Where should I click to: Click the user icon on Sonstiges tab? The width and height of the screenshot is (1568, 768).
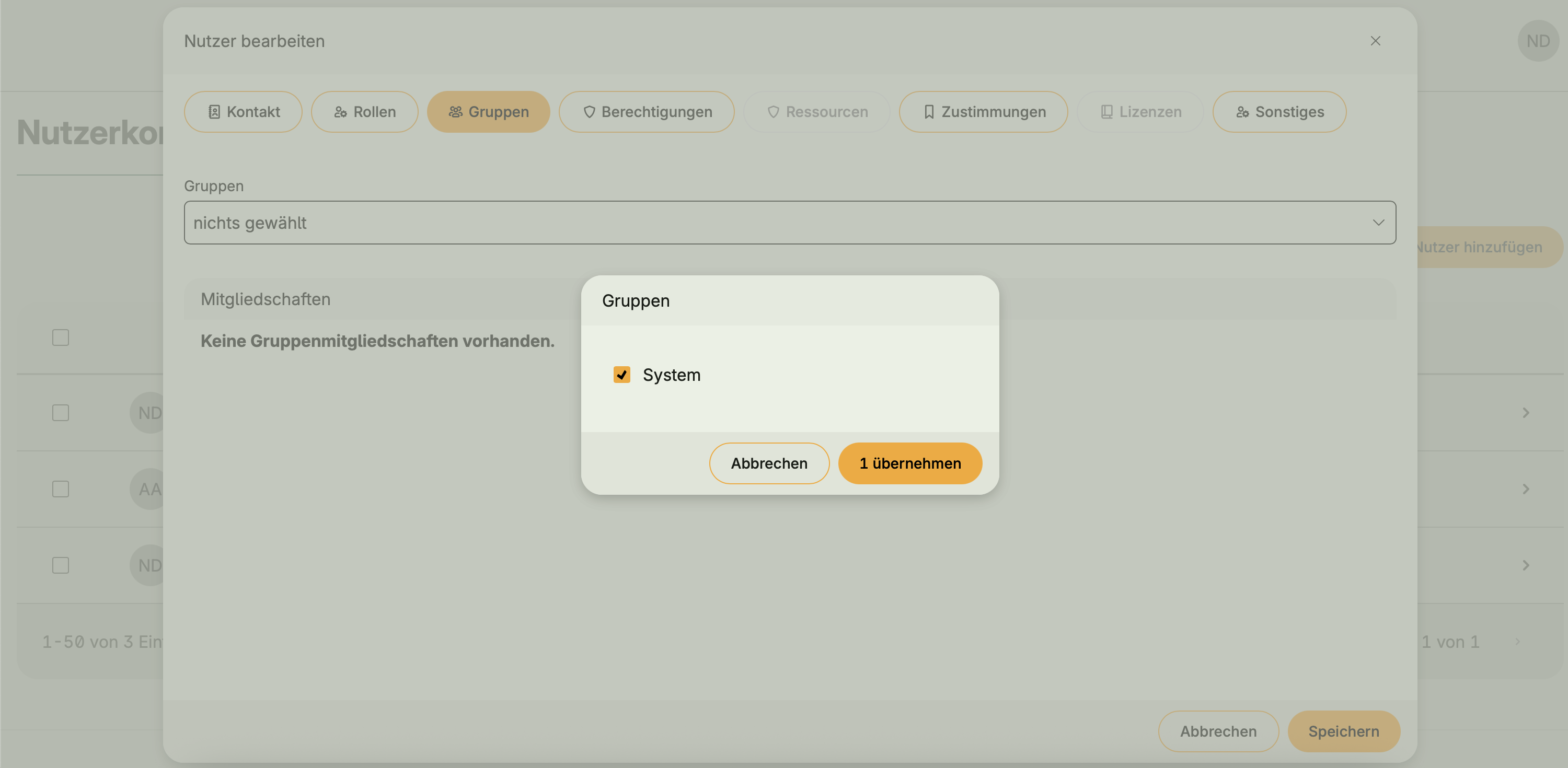point(1242,112)
